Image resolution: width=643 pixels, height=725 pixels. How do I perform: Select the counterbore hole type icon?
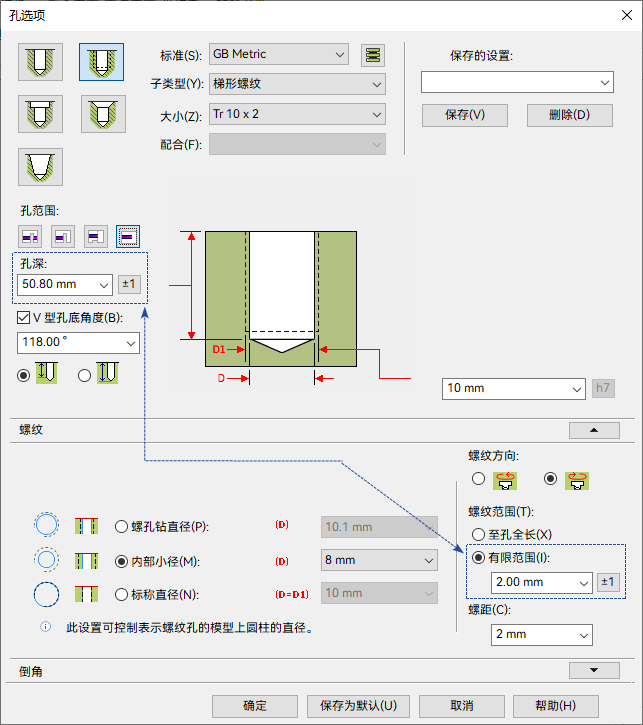(40, 114)
